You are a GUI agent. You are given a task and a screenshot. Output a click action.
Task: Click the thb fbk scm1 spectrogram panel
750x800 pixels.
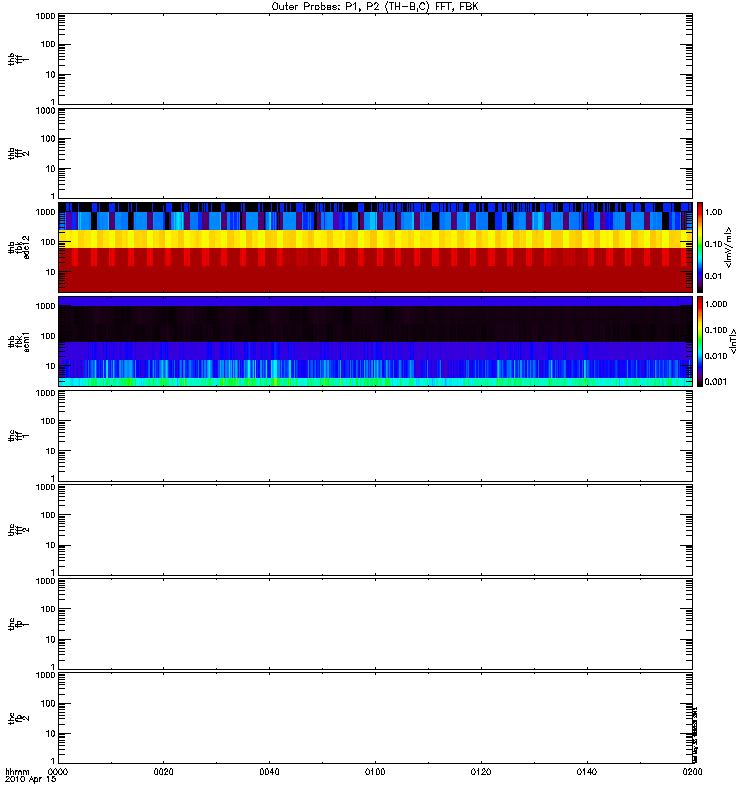coord(375,341)
